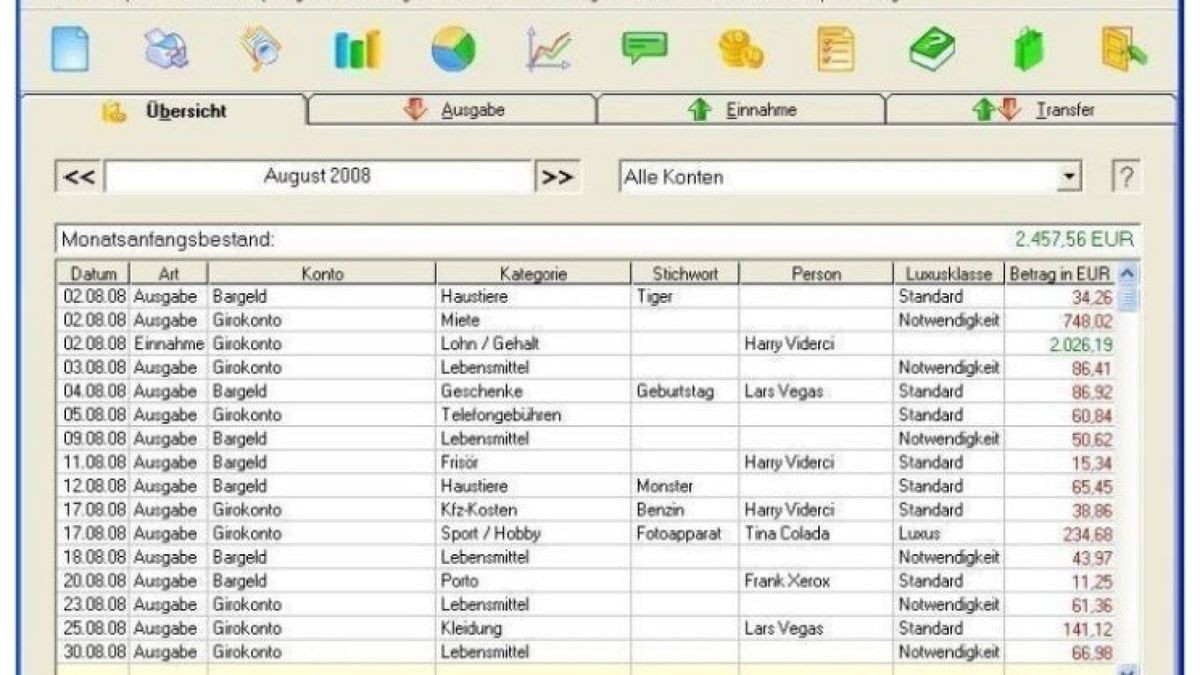Click the green speech bubble icon
The width and height of the screenshot is (1200, 675).
644,48
